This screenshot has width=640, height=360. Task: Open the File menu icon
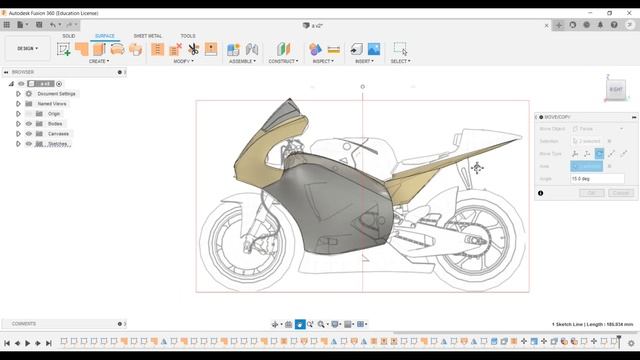(x=20, y=25)
